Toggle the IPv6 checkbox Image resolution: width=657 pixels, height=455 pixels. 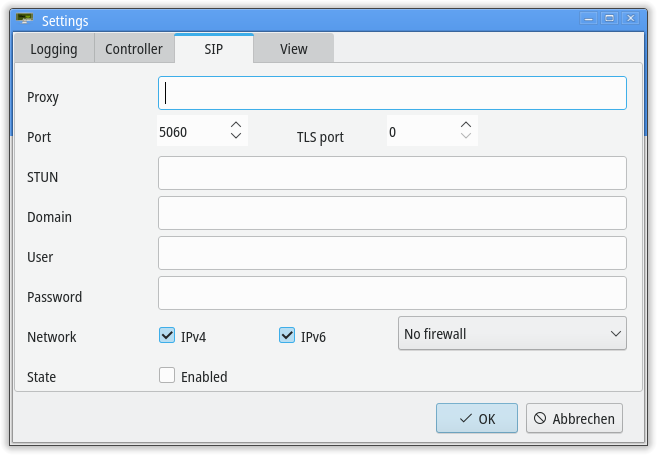(x=287, y=335)
